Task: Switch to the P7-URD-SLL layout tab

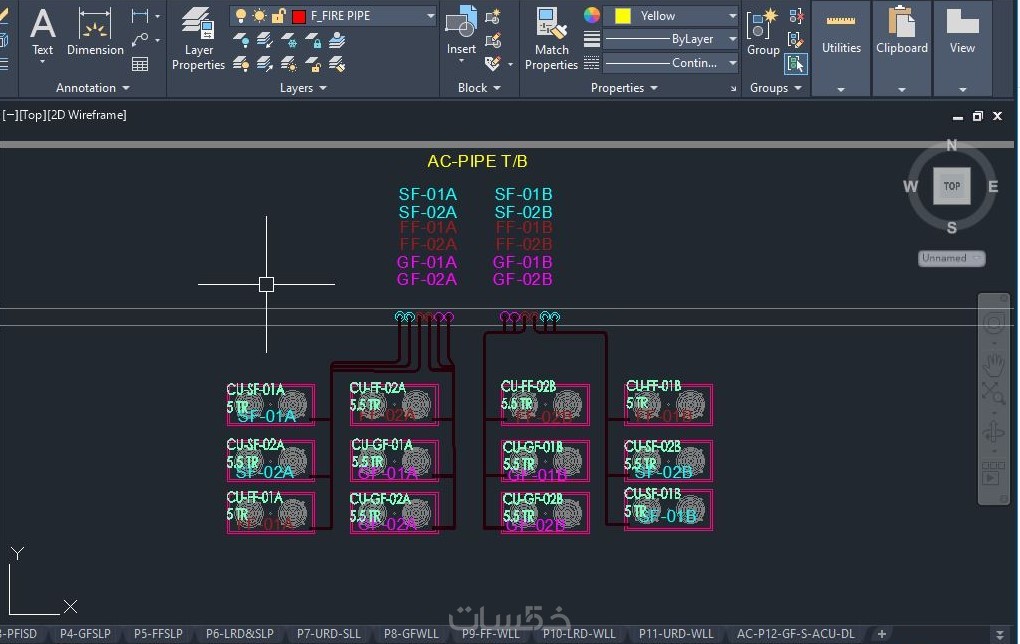Action: click(329, 634)
